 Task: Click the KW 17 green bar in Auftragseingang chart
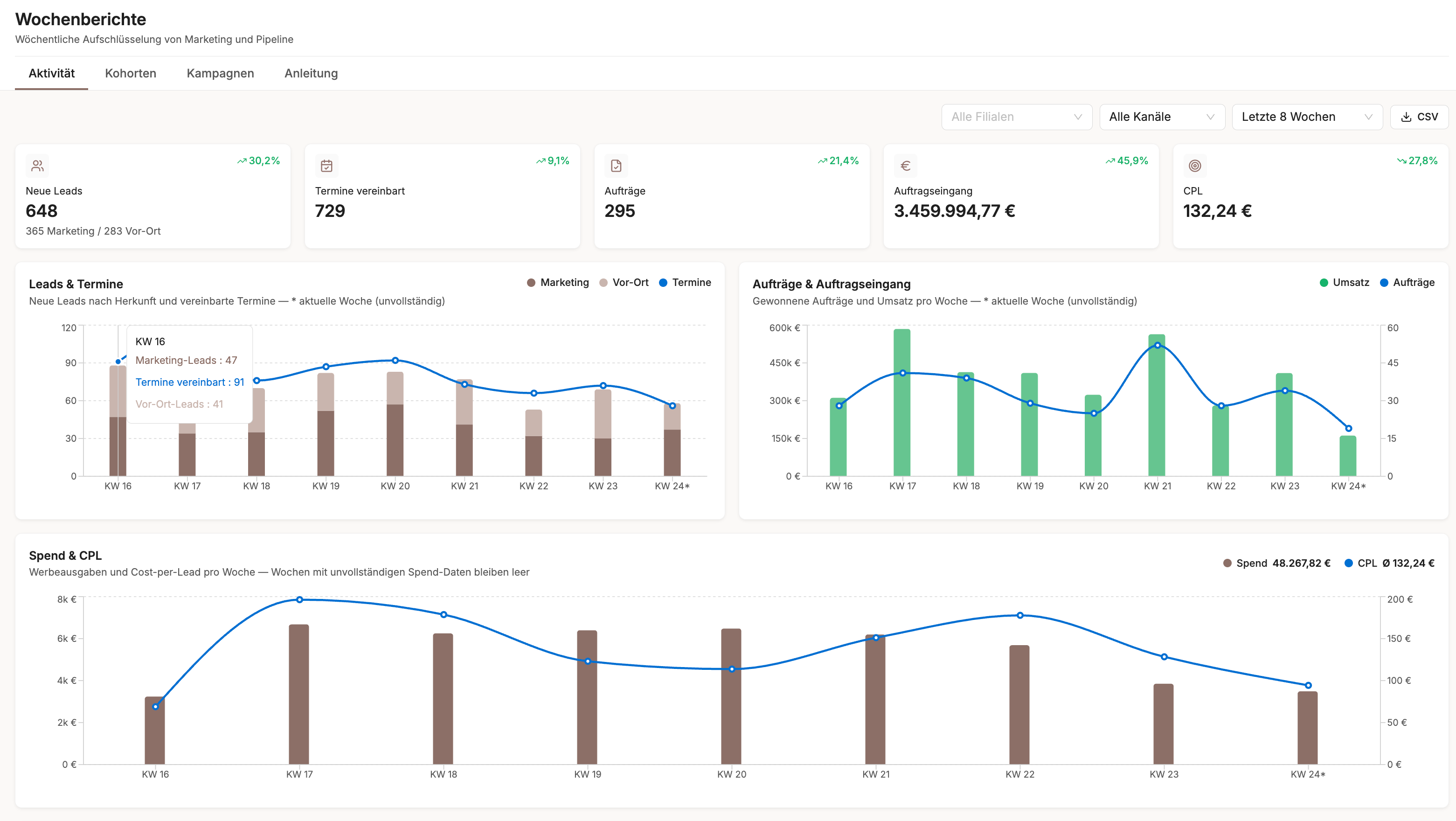[x=902, y=403]
